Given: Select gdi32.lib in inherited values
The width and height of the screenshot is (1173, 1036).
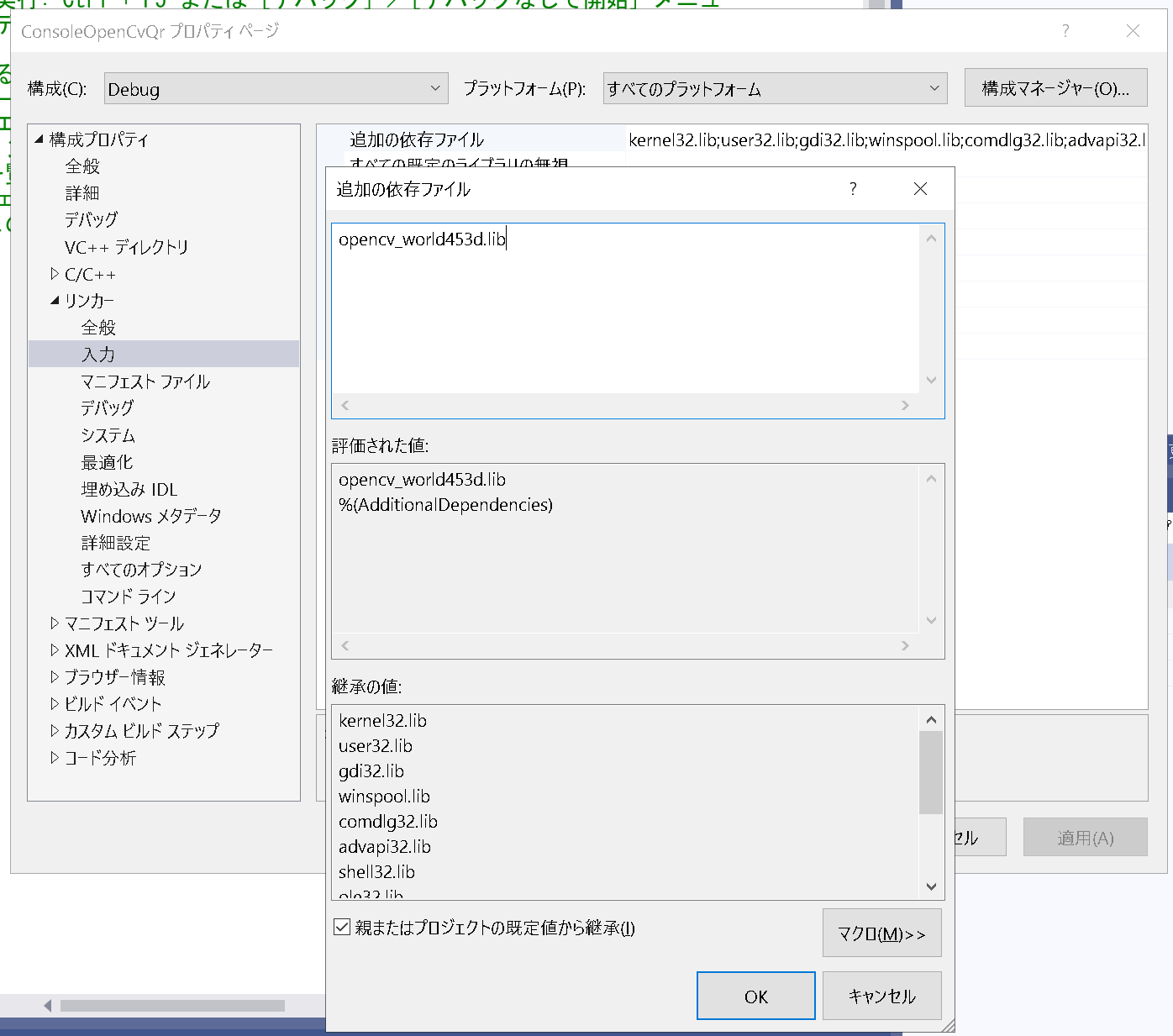Looking at the screenshot, I should tap(371, 771).
